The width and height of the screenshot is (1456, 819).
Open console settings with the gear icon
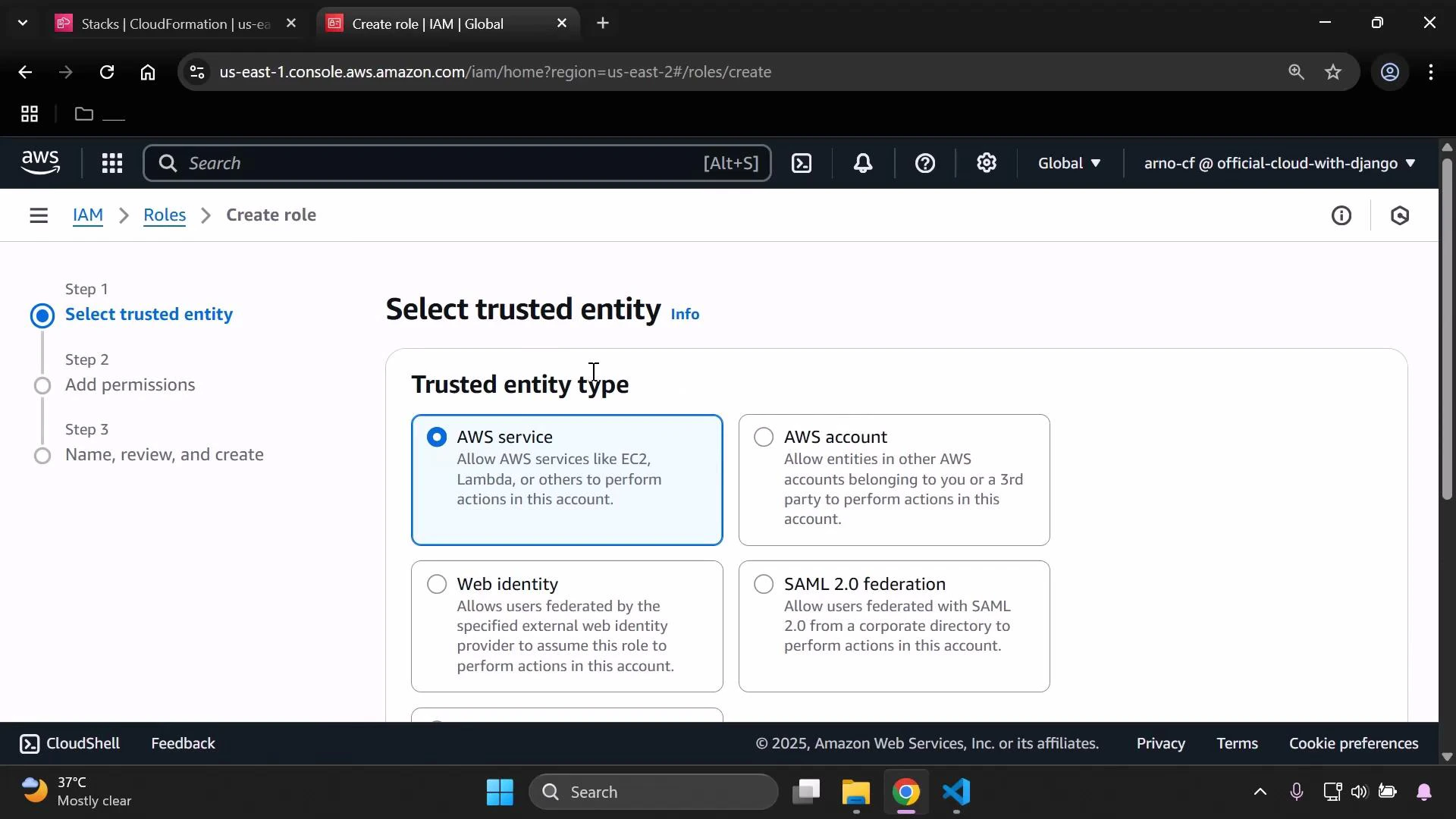point(986,163)
